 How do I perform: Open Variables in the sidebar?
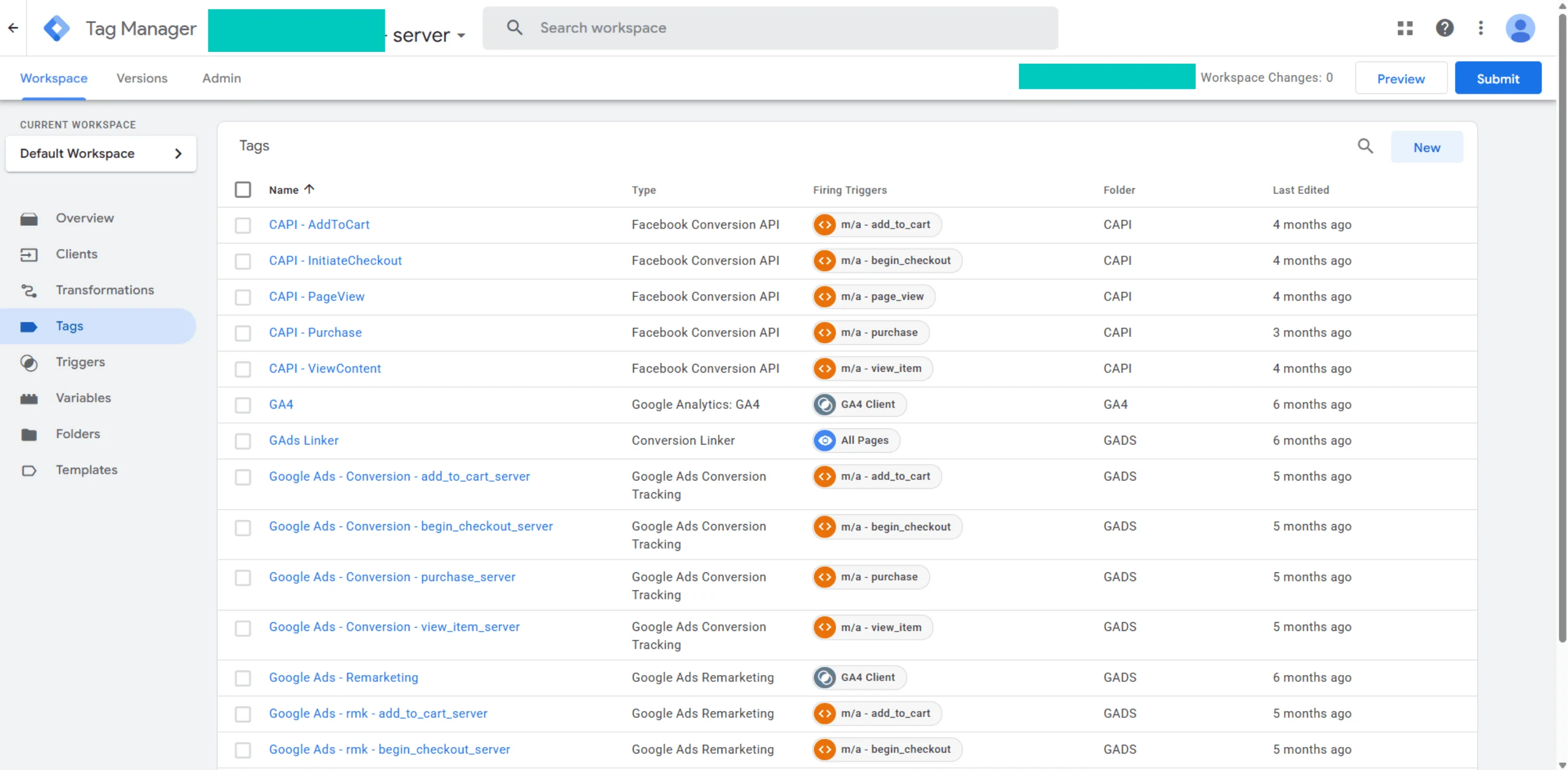(98, 398)
